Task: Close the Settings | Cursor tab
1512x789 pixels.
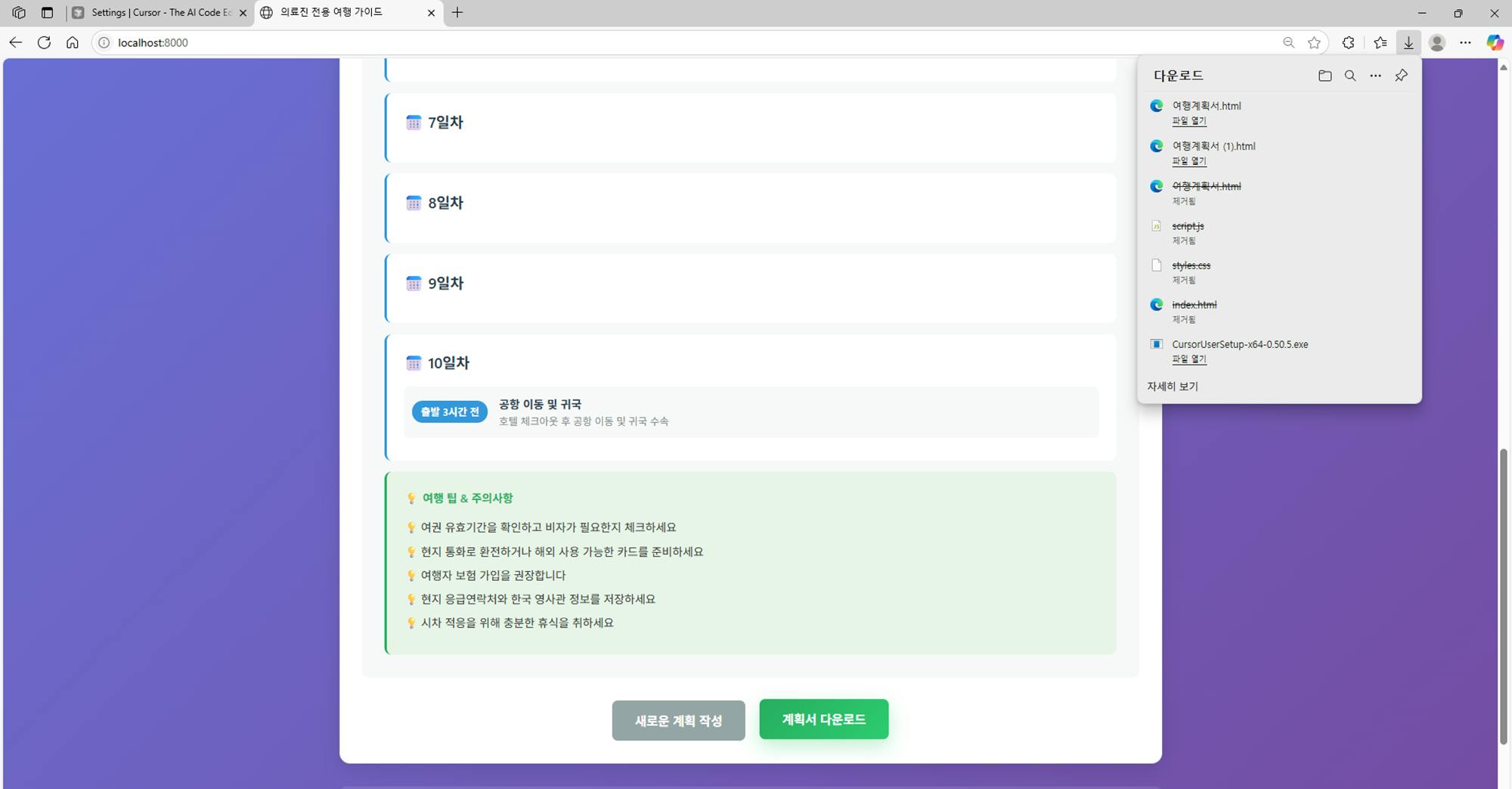Action: pyautogui.click(x=243, y=13)
